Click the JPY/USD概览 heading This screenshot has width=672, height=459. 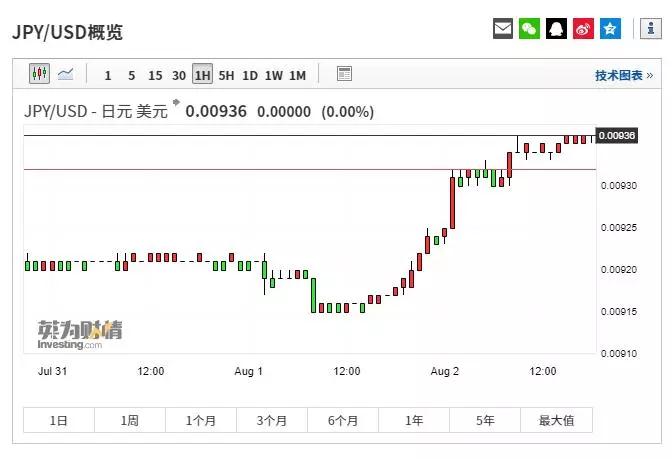pyautogui.click(x=68, y=32)
